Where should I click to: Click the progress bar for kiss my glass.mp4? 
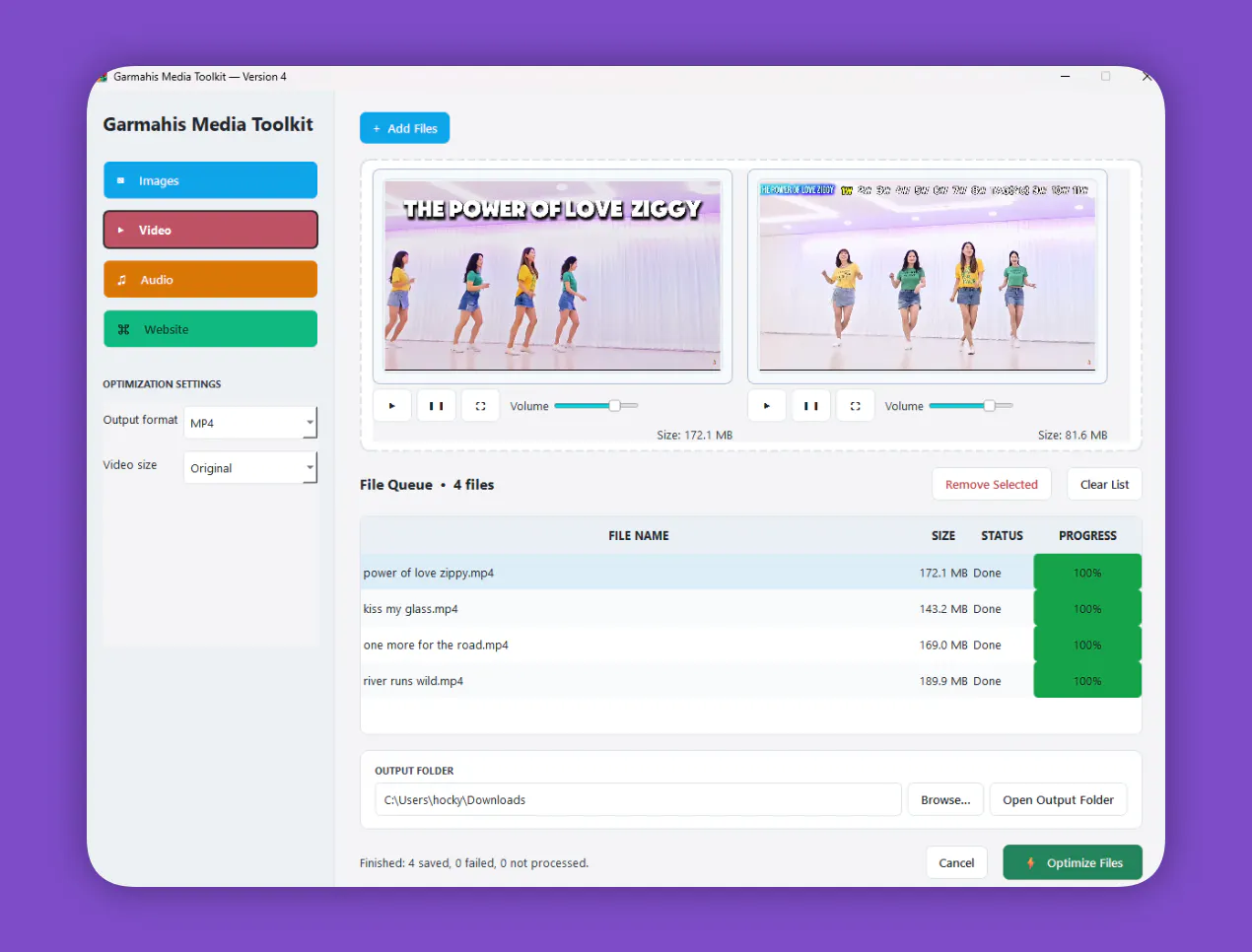click(x=1087, y=609)
